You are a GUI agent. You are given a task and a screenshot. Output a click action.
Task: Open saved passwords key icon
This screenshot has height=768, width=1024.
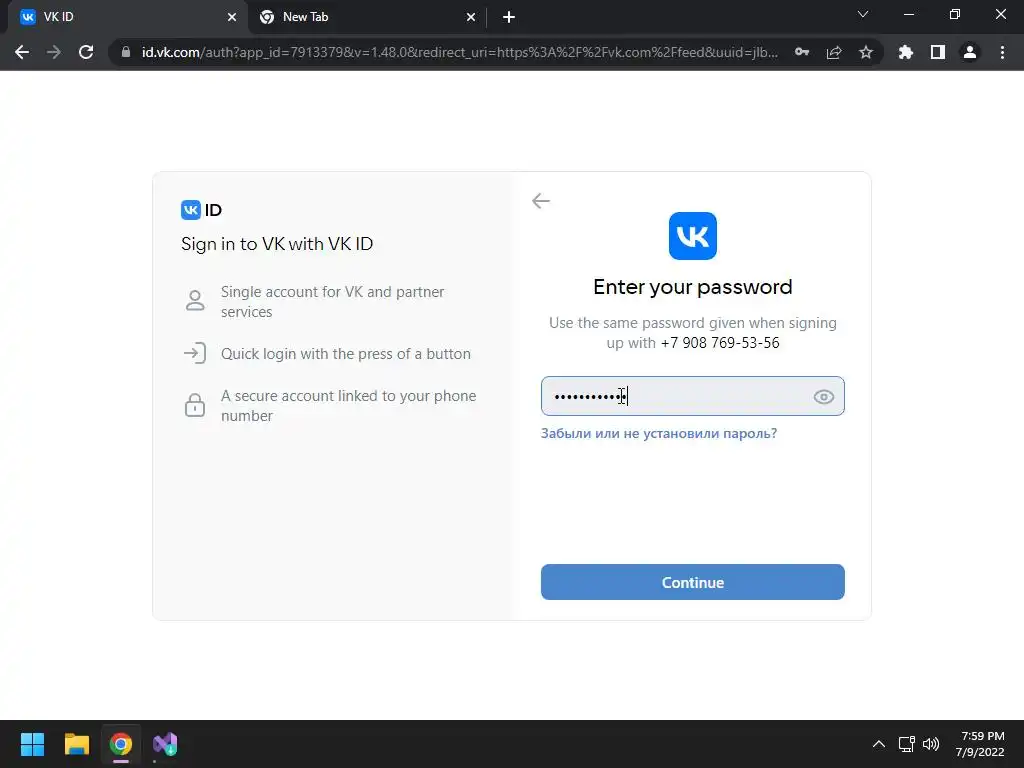point(802,52)
